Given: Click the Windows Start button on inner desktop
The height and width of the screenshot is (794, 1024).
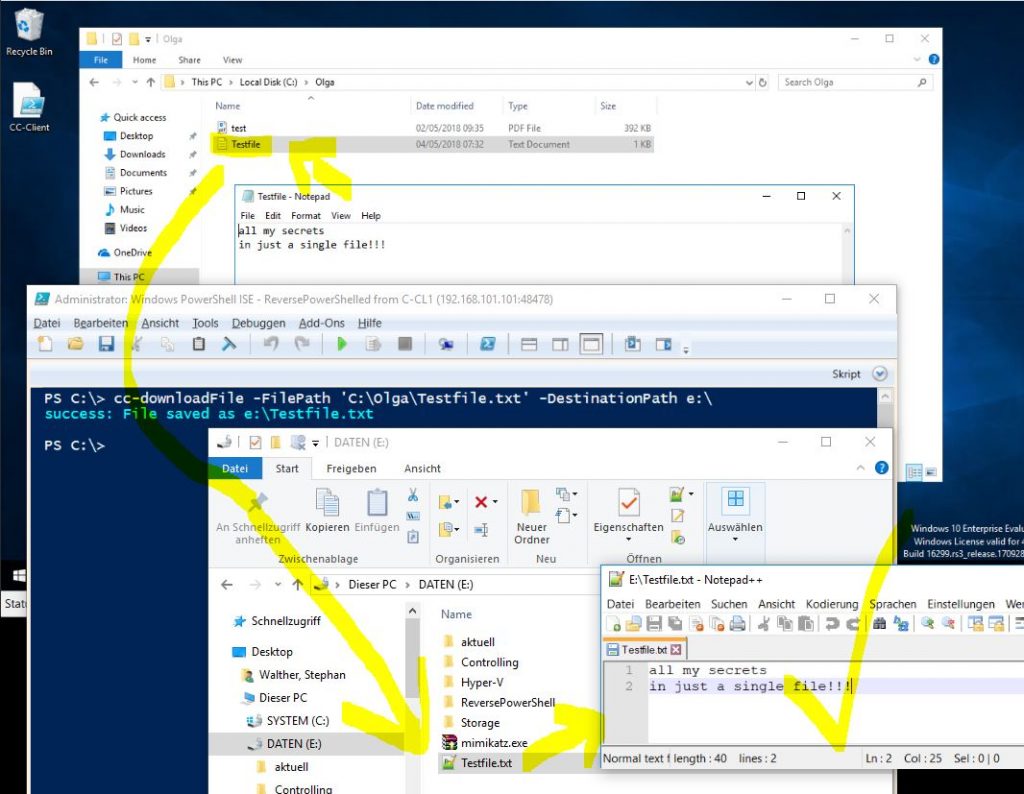Looking at the screenshot, I should pyautogui.click(x=19, y=575).
